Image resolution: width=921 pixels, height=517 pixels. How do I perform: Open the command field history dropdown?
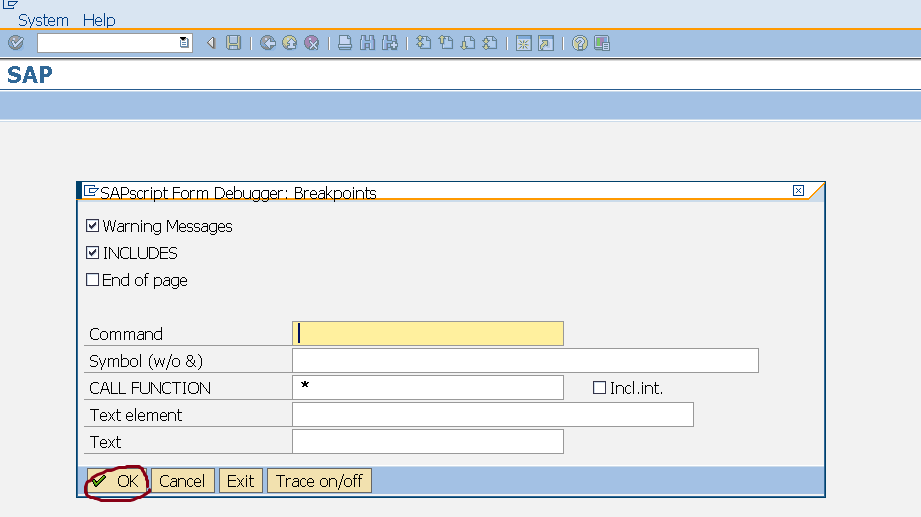(x=184, y=42)
